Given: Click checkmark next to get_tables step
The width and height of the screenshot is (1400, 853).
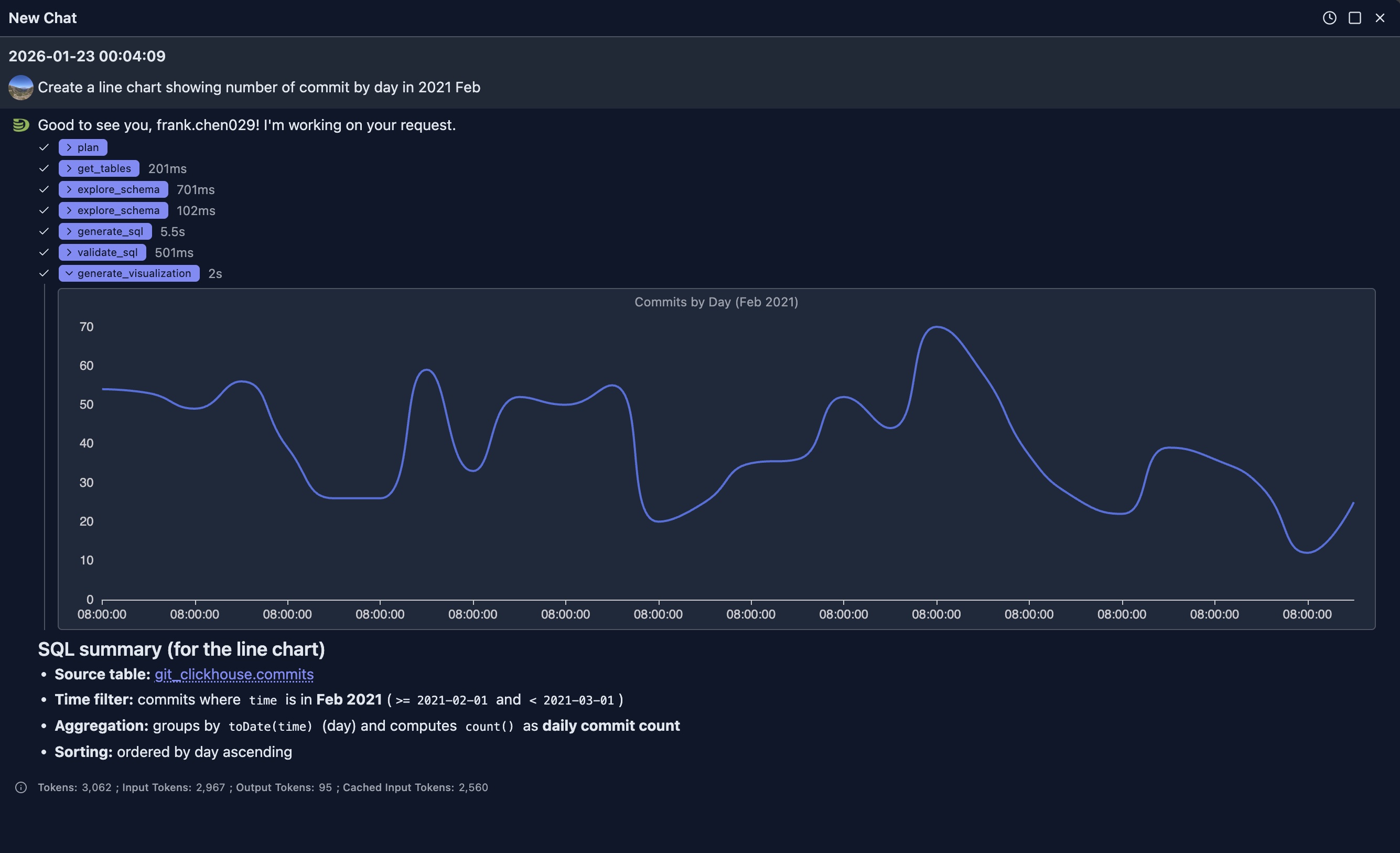Looking at the screenshot, I should pyautogui.click(x=45, y=168).
